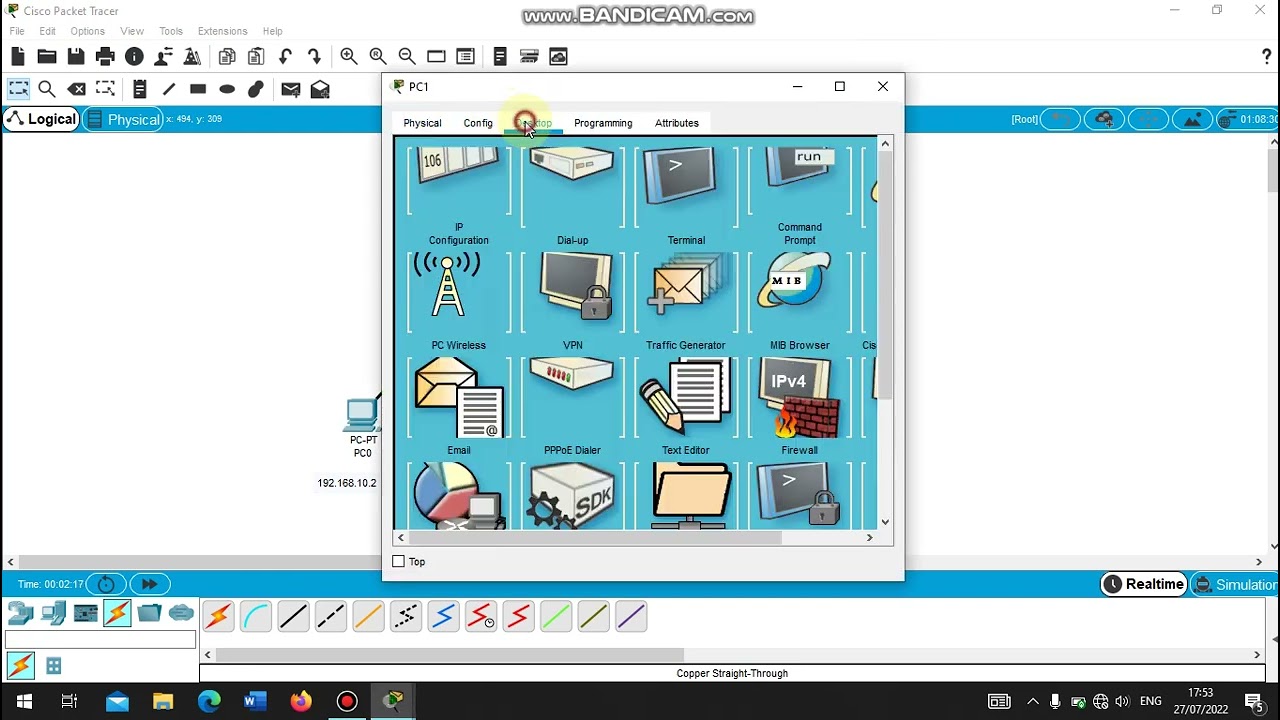Open the Programming tab in PC1
Image resolution: width=1280 pixels, height=720 pixels.
(603, 123)
